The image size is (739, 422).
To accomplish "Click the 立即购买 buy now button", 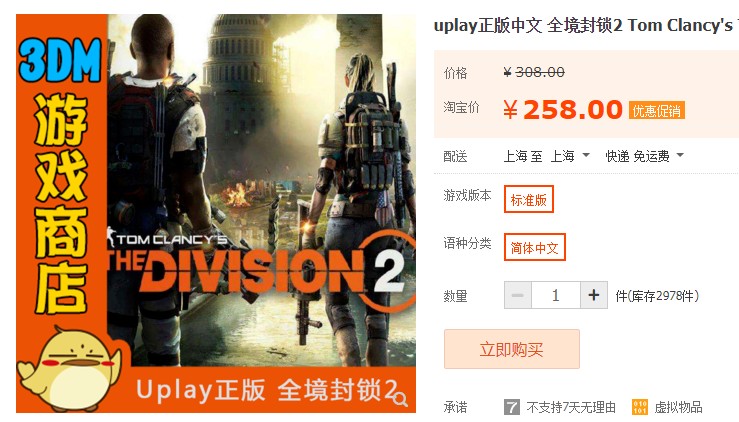I will point(512,349).
